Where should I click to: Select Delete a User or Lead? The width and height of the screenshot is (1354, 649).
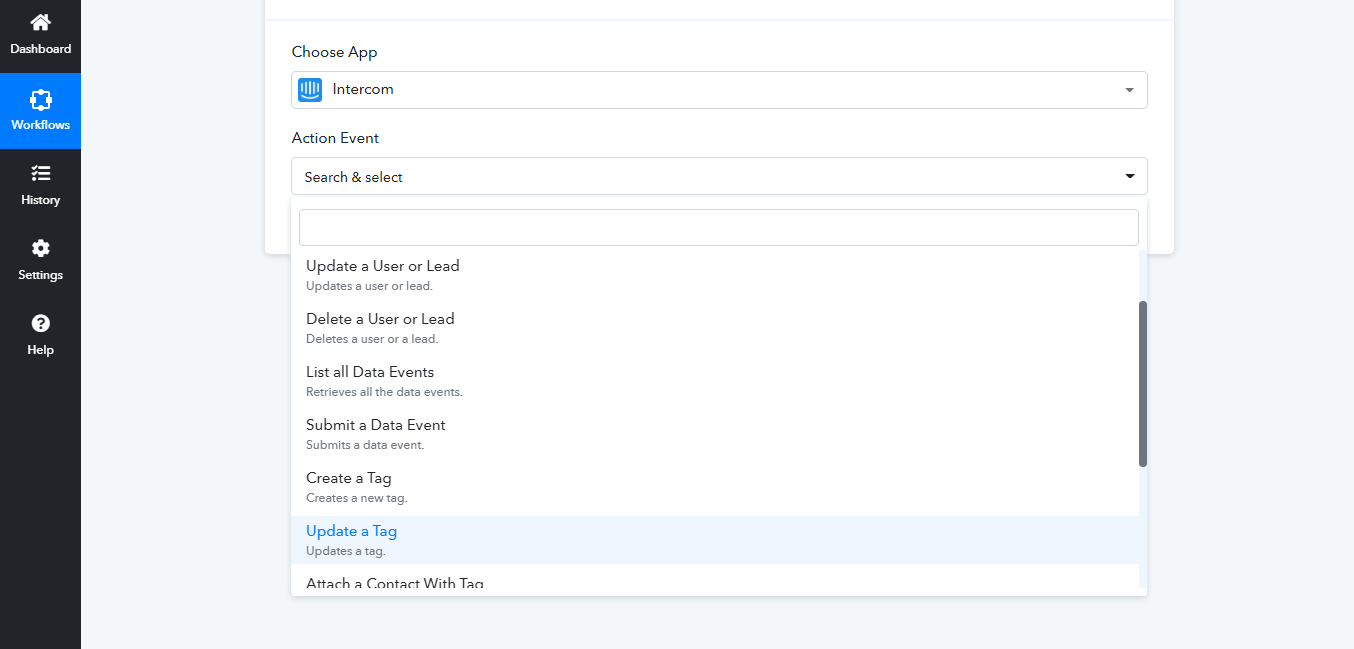tap(715, 328)
